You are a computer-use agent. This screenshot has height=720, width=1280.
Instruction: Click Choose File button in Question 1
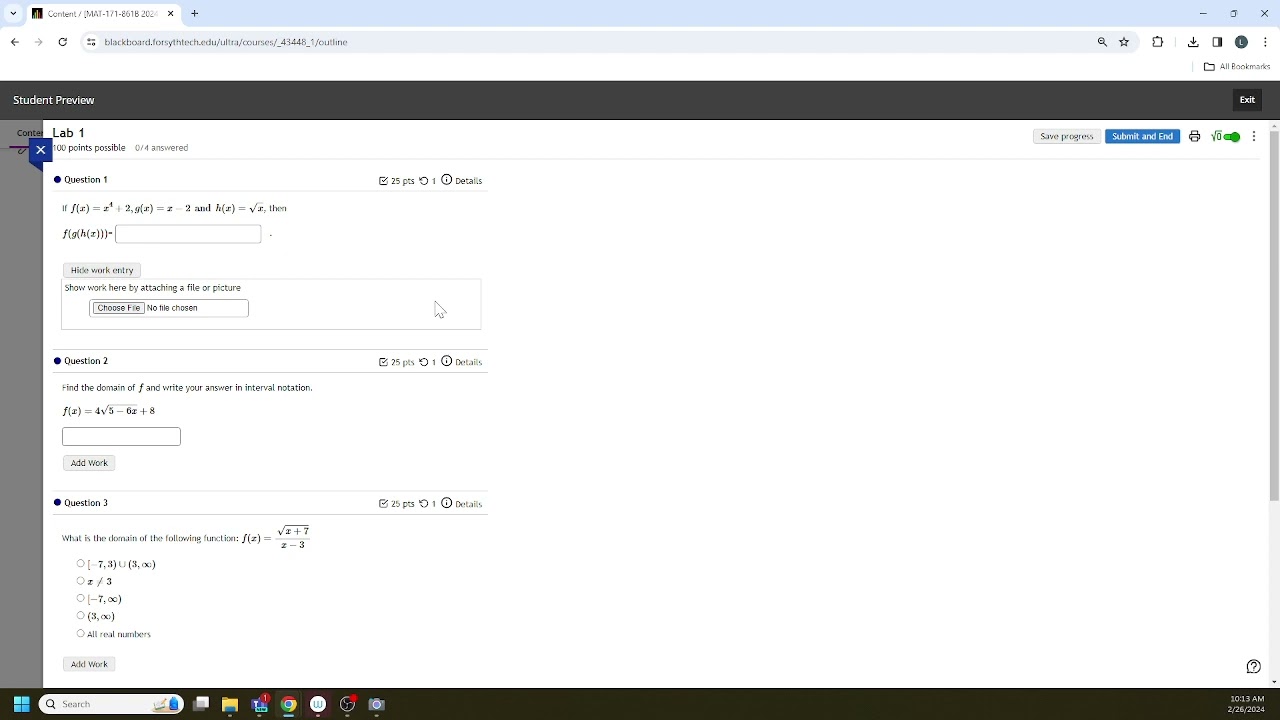(119, 308)
